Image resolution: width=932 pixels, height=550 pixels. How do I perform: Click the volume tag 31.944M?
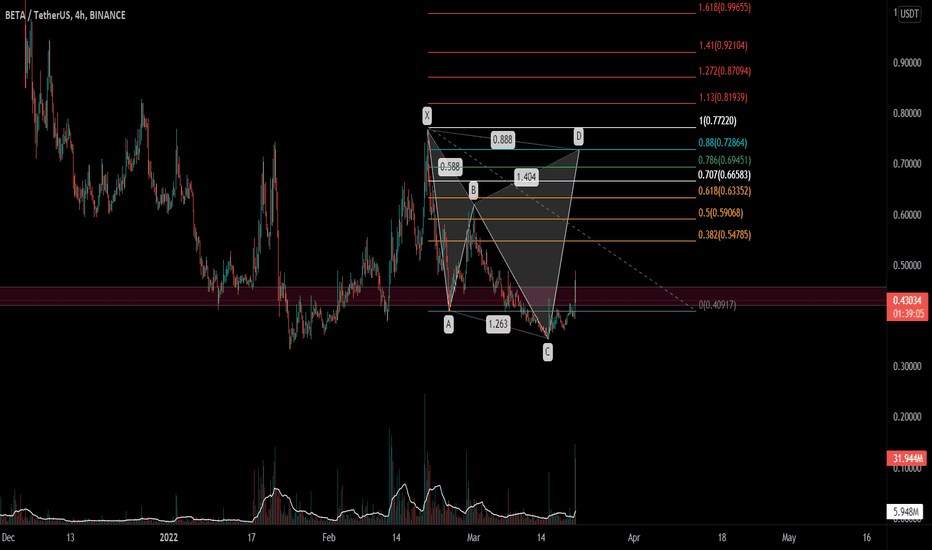[907, 458]
